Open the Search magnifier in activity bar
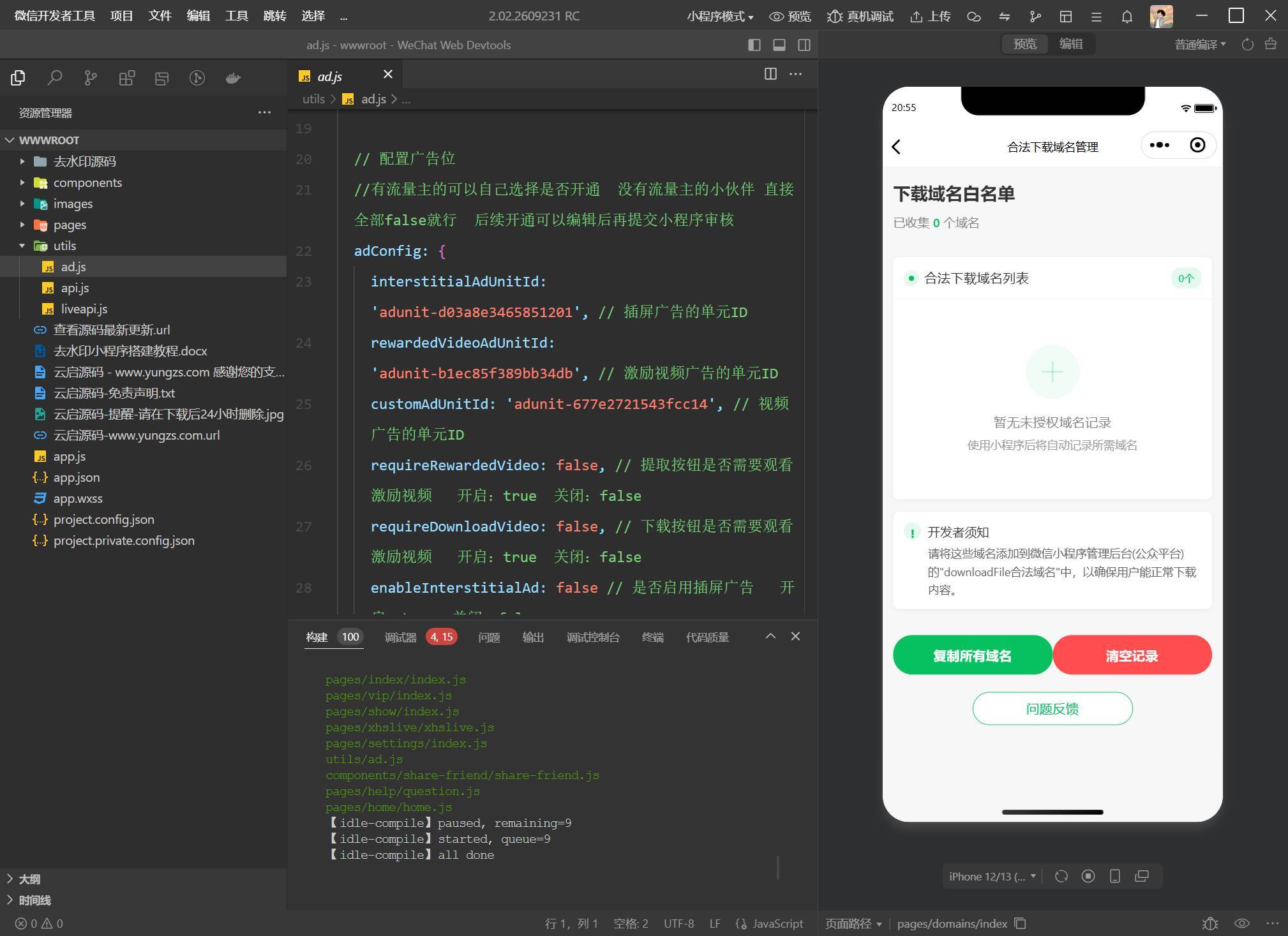 pyautogui.click(x=55, y=78)
